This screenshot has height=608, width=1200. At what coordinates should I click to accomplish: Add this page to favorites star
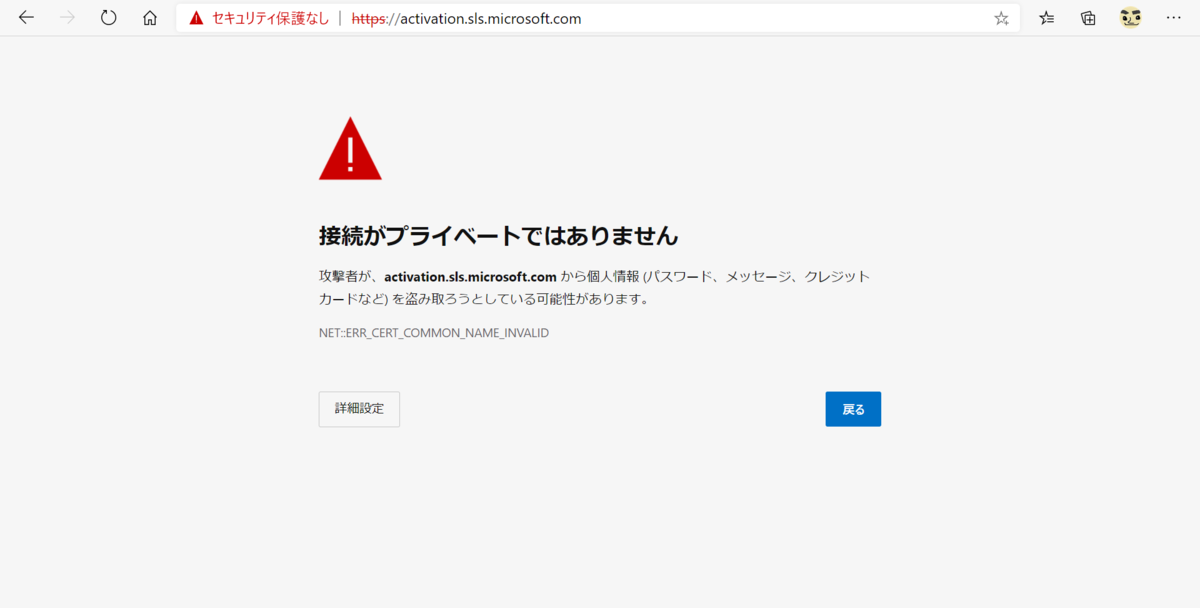tap(1001, 18)
